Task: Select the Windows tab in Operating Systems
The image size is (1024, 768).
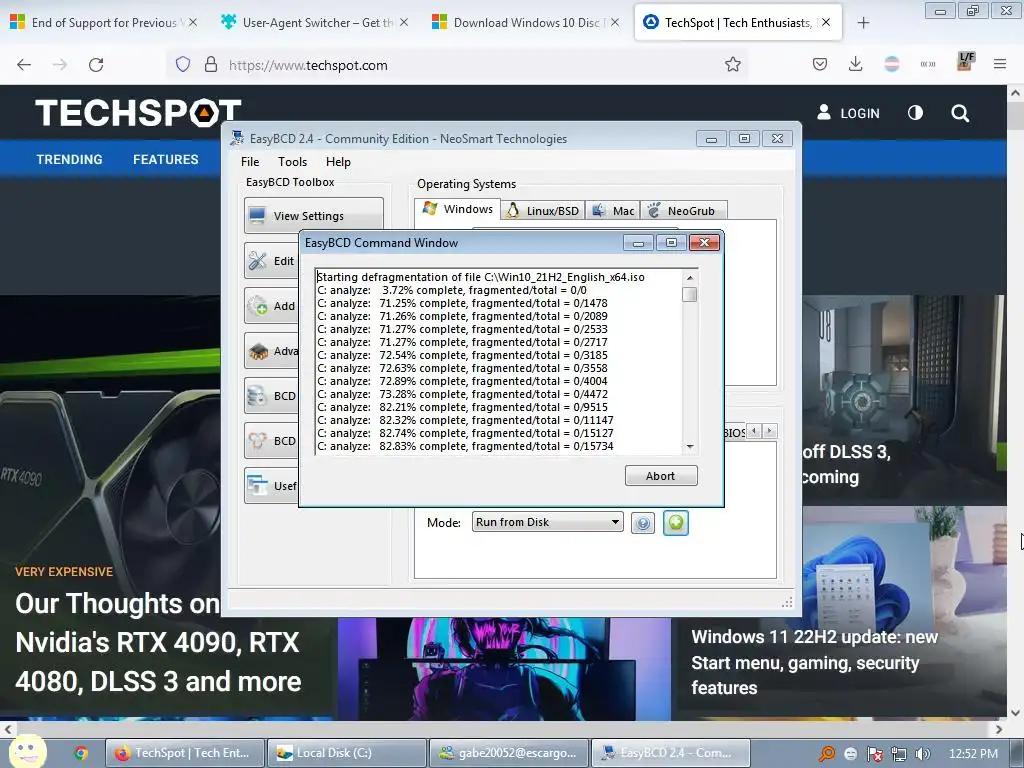Action: (458, 209)
